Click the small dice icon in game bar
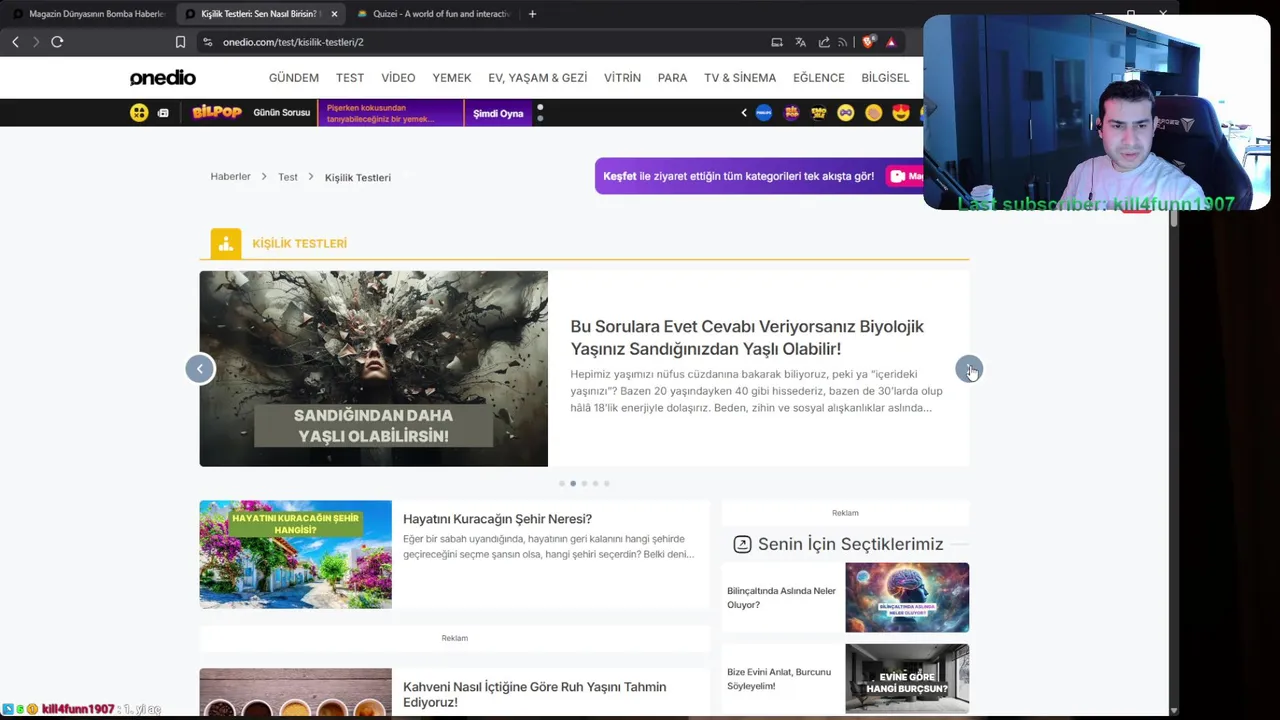The image size is (1280, 720). (163, 113)
